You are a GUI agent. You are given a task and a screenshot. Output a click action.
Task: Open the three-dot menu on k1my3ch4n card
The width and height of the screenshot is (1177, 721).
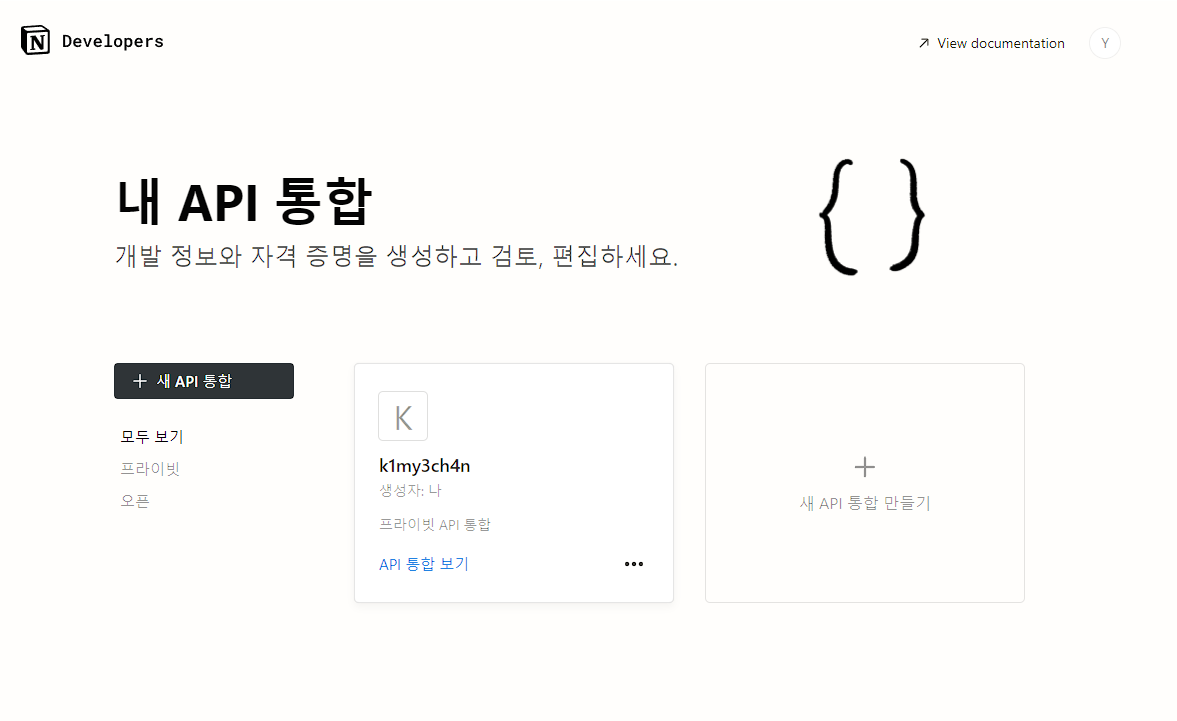634,564
